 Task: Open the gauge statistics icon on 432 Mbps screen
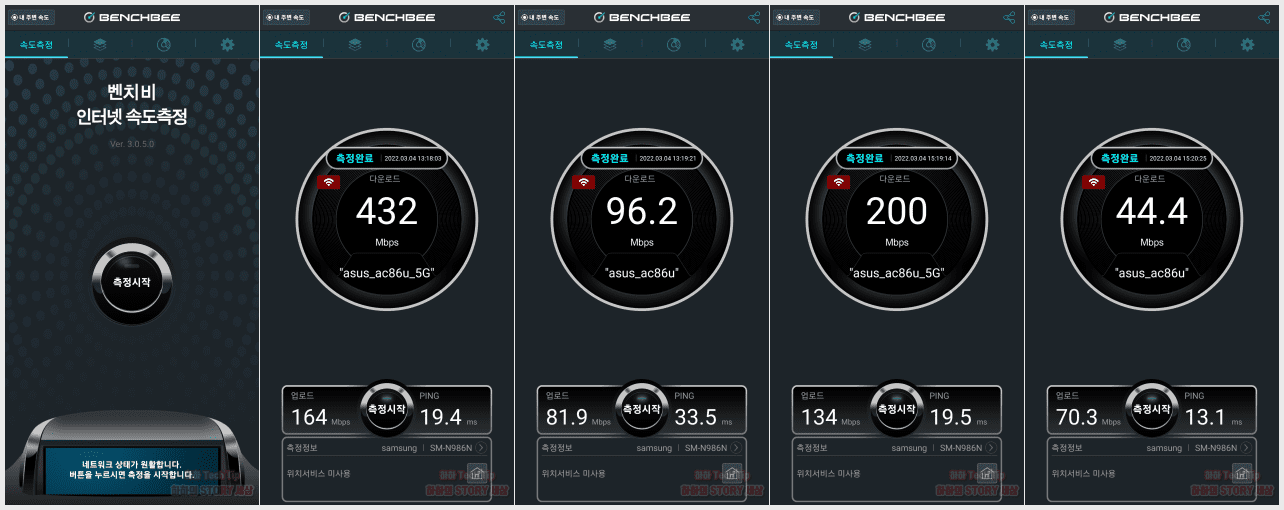419,45
